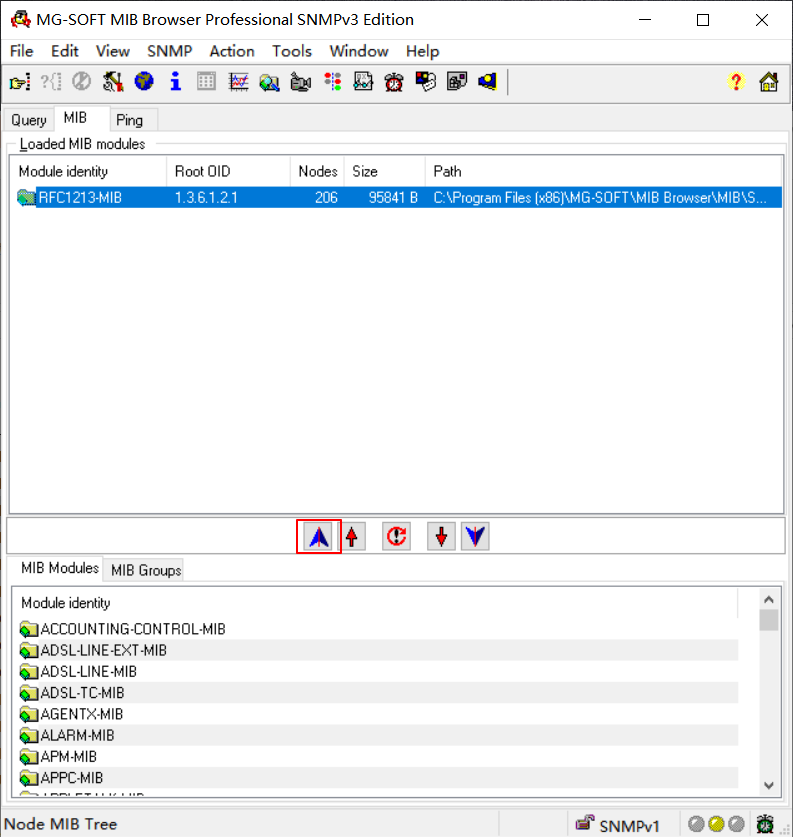Click the lower list Module identity header

click(375, 603)
